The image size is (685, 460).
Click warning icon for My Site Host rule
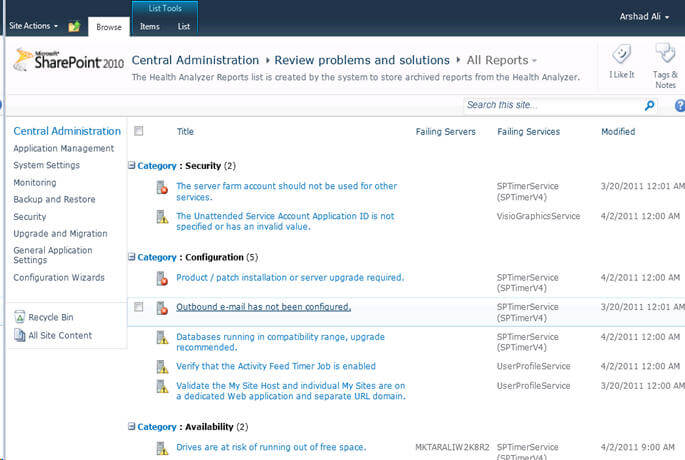162,386
